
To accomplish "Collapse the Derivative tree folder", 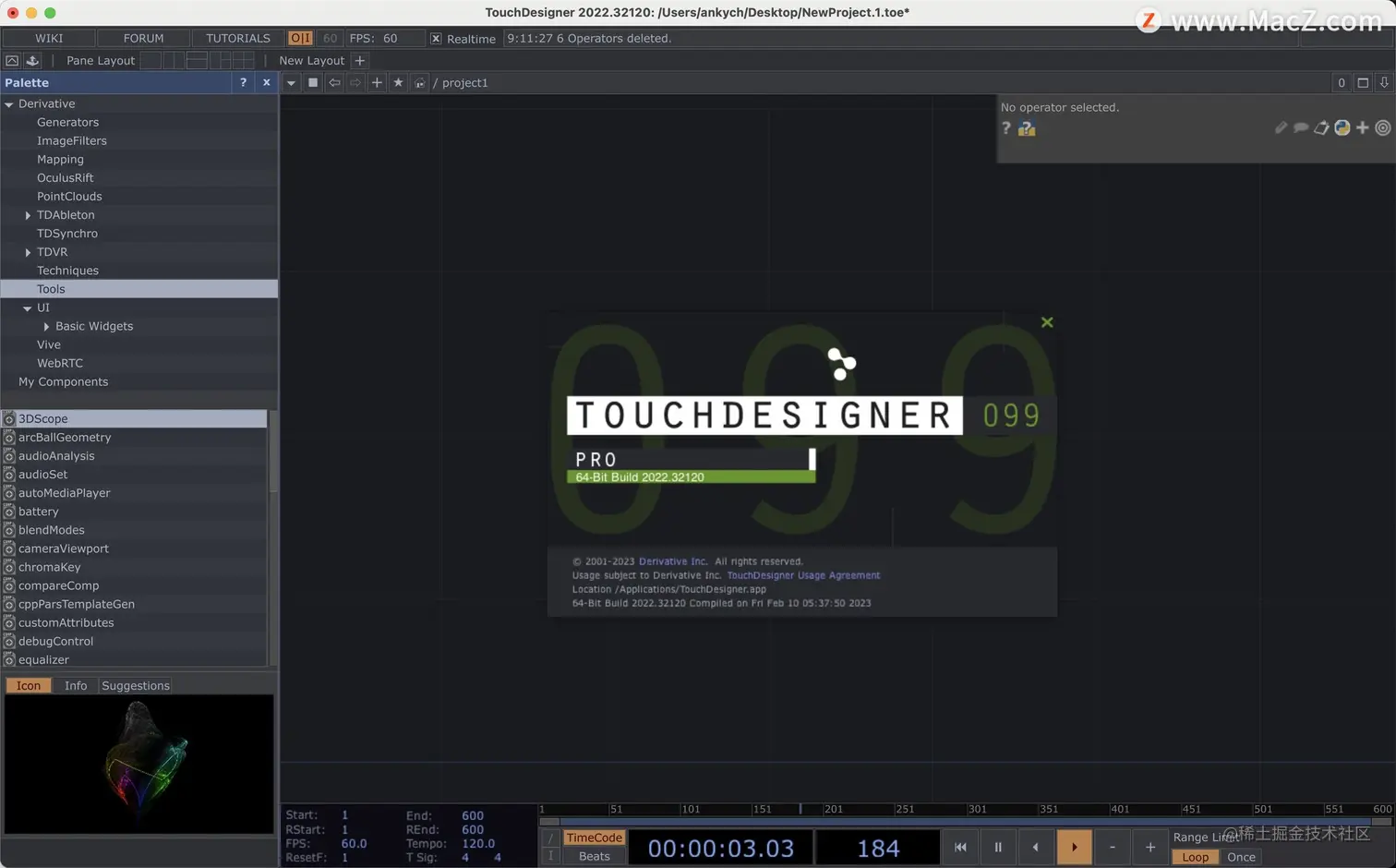I will [x=9, y=104].
